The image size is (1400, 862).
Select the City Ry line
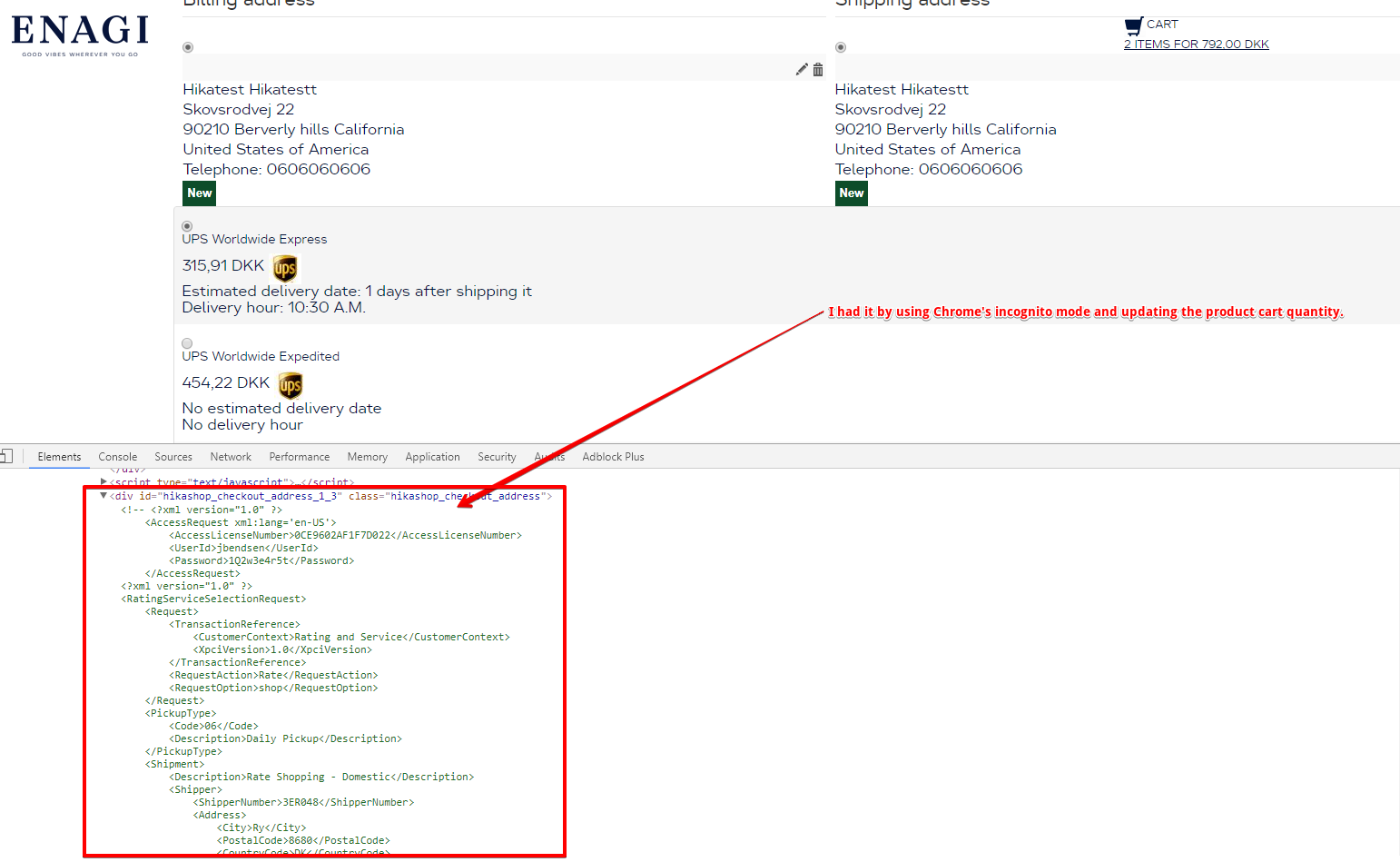point(261,827)
